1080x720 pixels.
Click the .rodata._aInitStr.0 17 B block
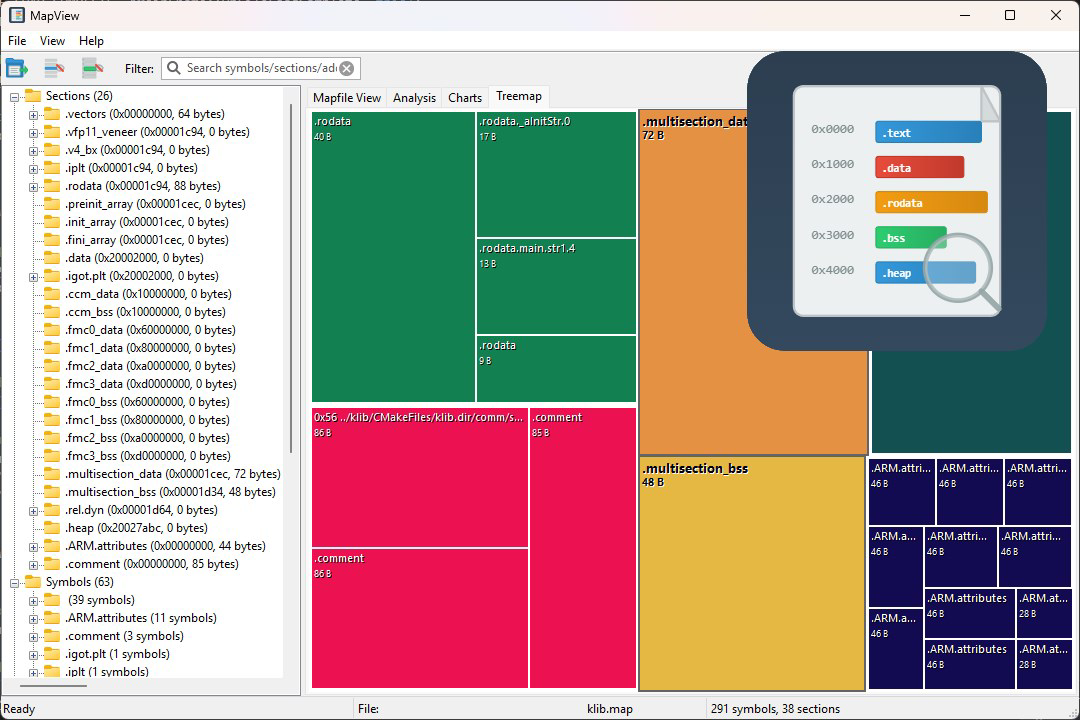557,175
